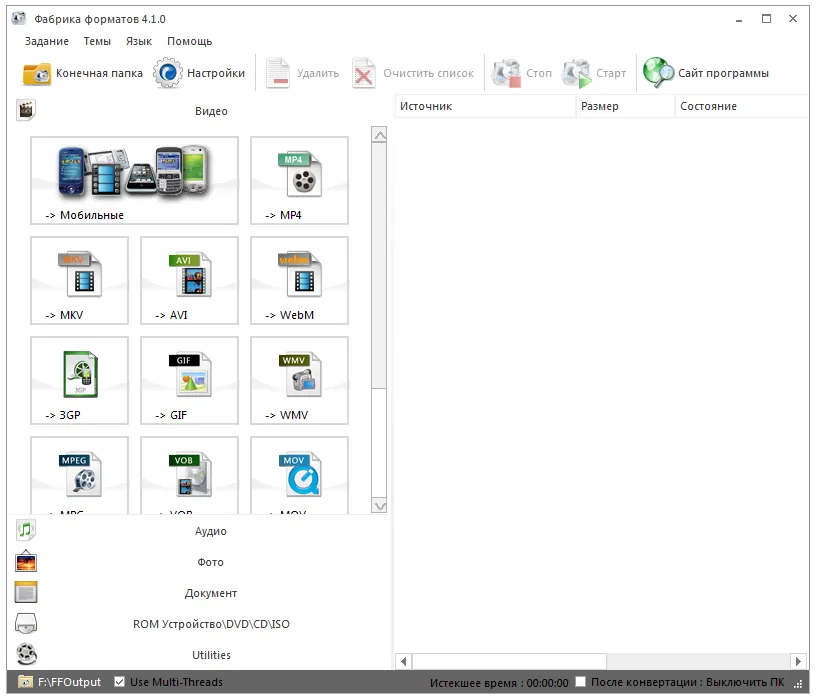
Task: Enable the После конвертации shutdown checkbox
Action: [x=581, y=683]
